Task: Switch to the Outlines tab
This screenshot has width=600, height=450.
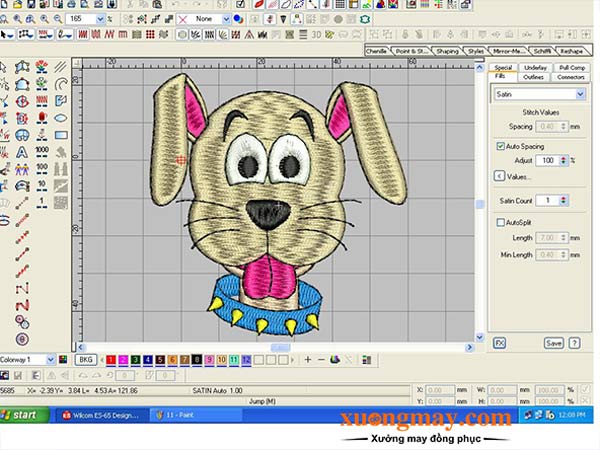Action: [x=535, y=76]
